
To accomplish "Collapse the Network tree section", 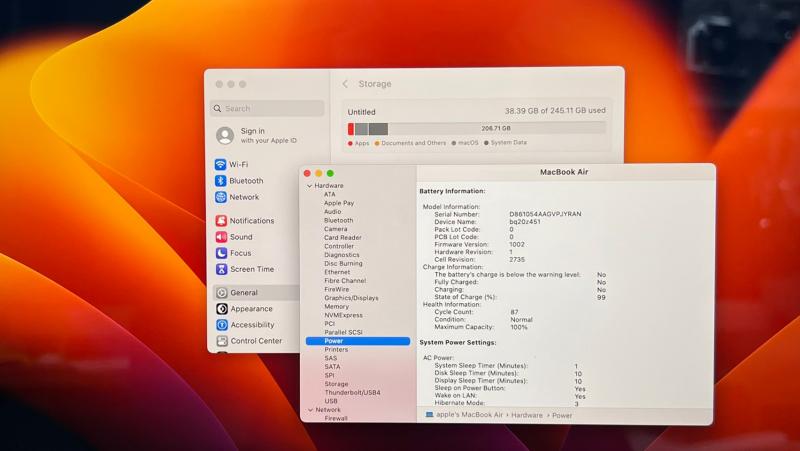I will pyautogui.click(x=310, y=410).
